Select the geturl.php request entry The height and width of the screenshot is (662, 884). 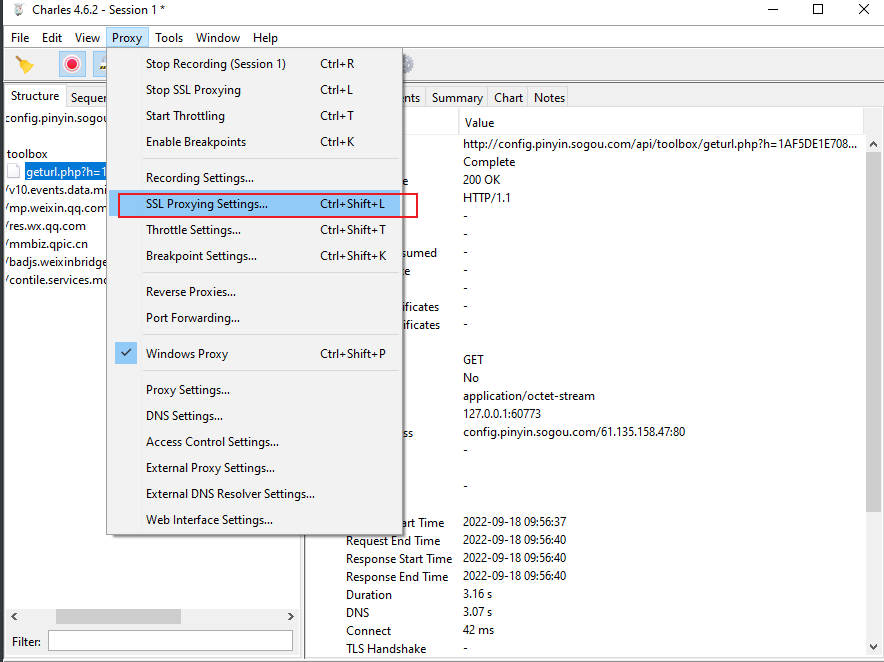click(65, 171)
